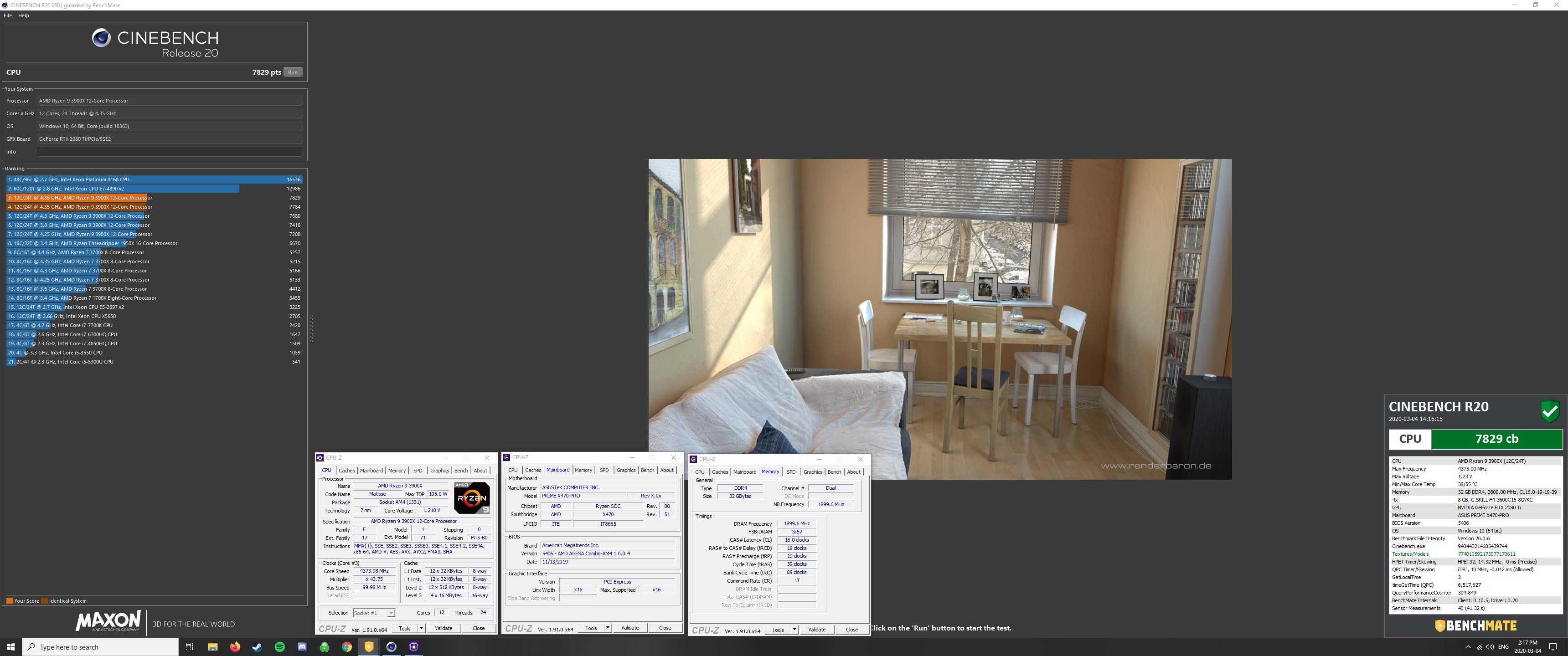This screenshot has height=656, width=1568.
Task: Open notification action center
Action: coord(1553,647)
